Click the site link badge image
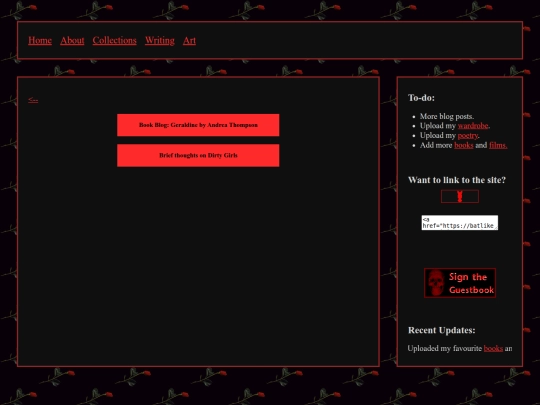 (460, 197)
